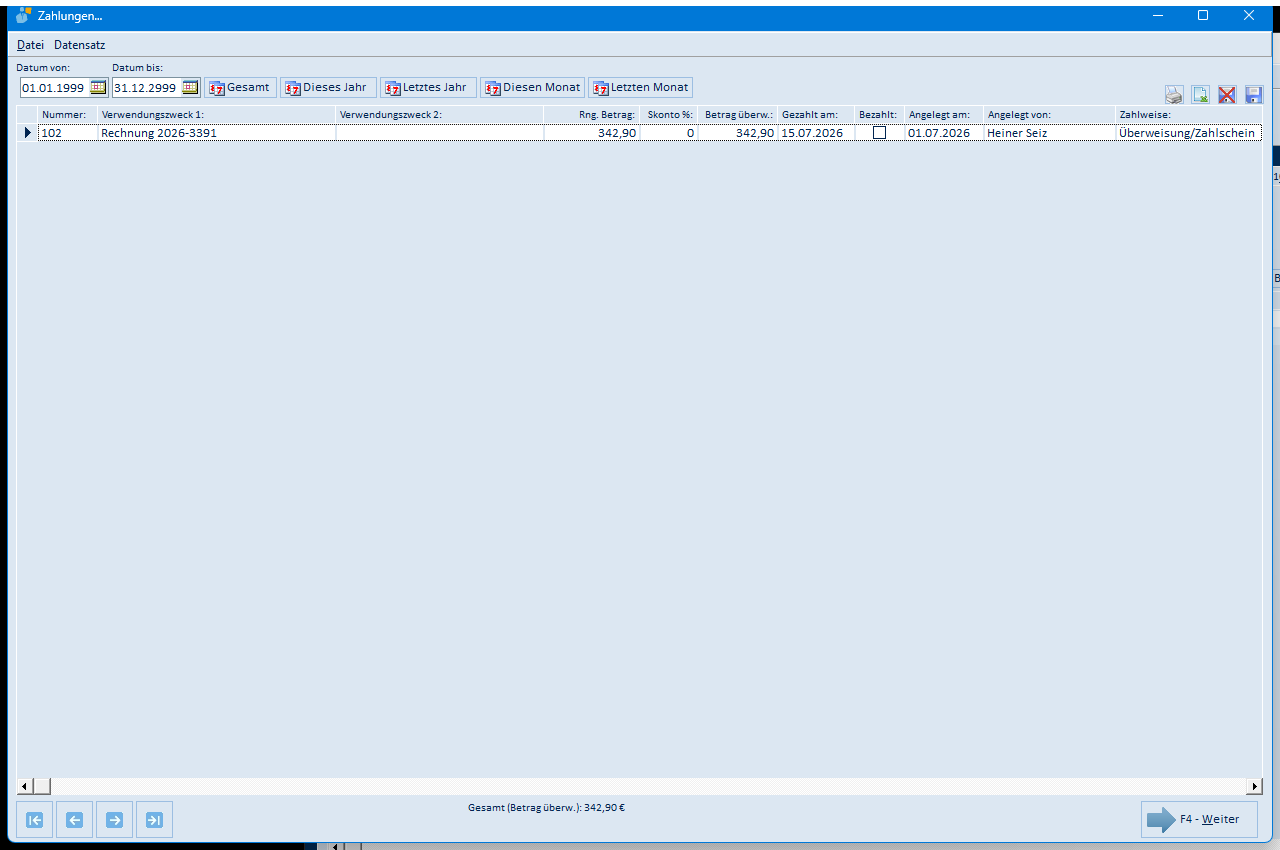Go to the previous record

click(75, 820)
